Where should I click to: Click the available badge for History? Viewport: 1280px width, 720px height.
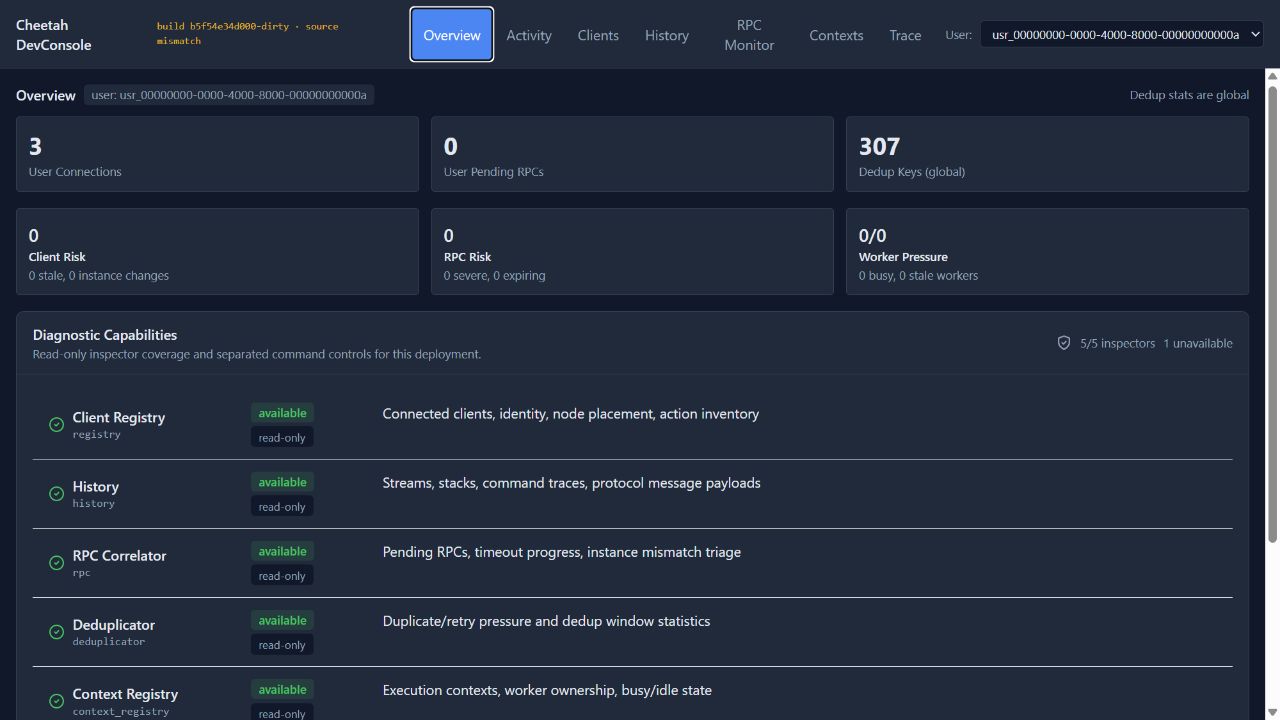282,482
